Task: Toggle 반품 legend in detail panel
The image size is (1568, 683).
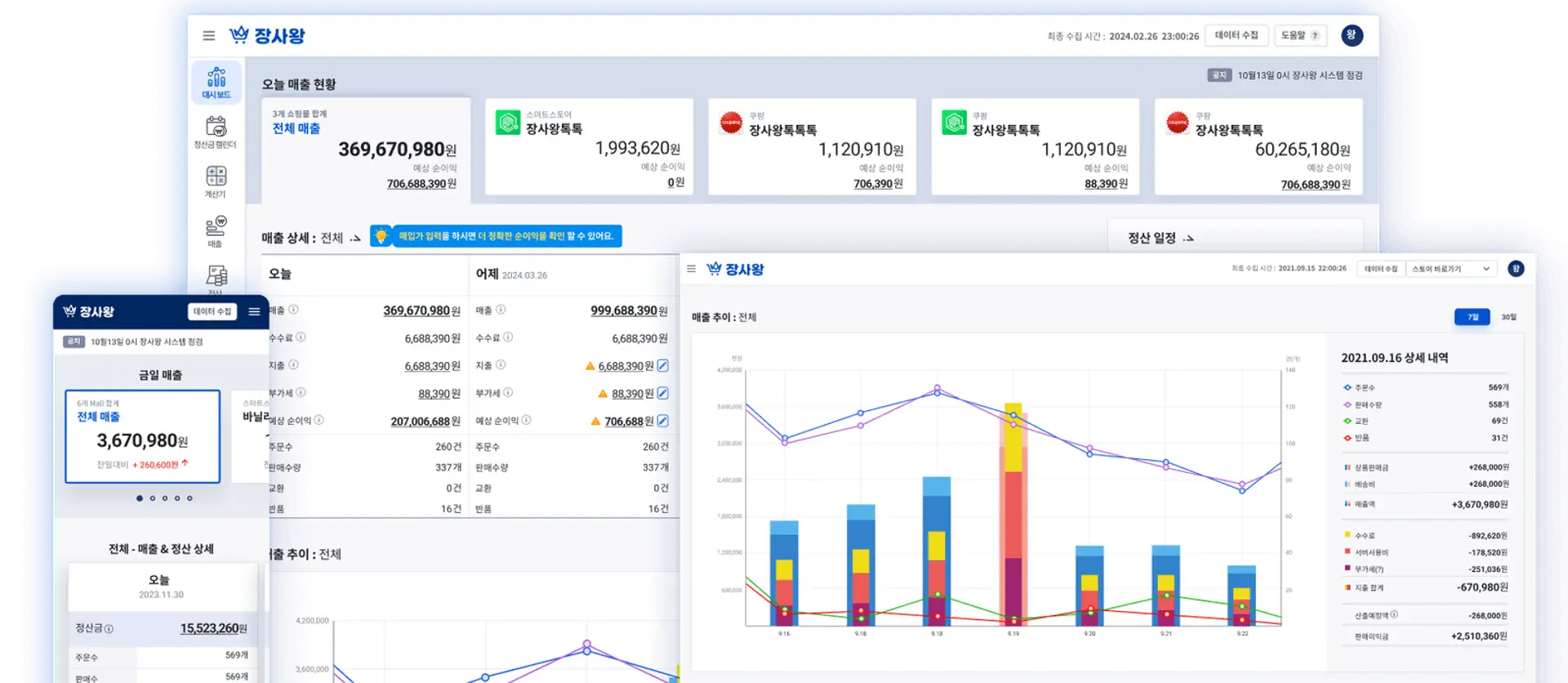Action: pos(1356,438)
